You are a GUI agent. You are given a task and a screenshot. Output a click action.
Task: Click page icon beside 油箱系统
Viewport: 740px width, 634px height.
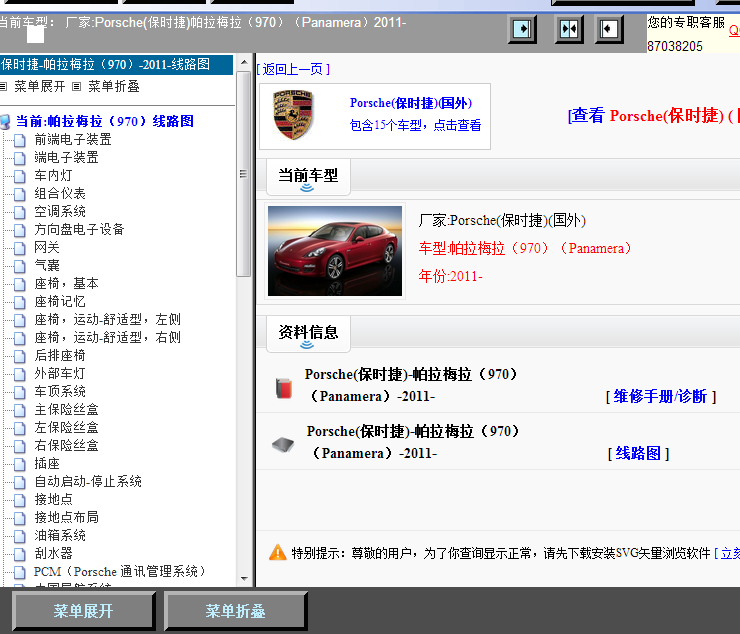coord(19,536)
